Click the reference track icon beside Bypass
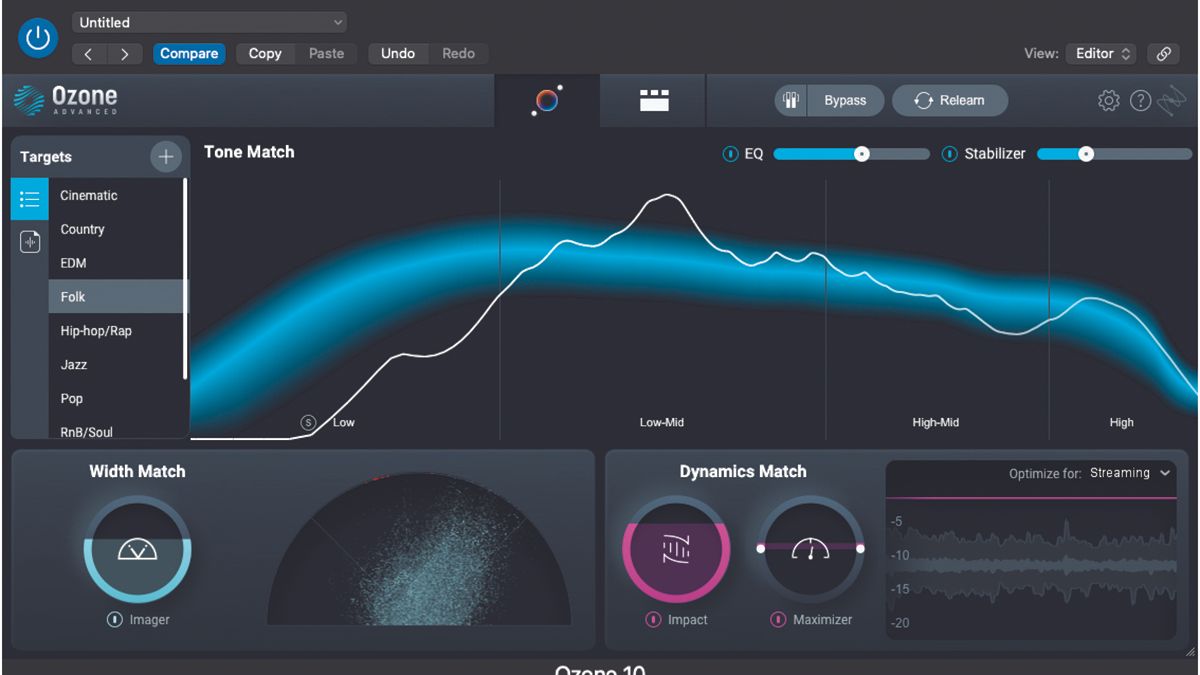The height and width of the screenshot is (675, 1200). [791, 100]
